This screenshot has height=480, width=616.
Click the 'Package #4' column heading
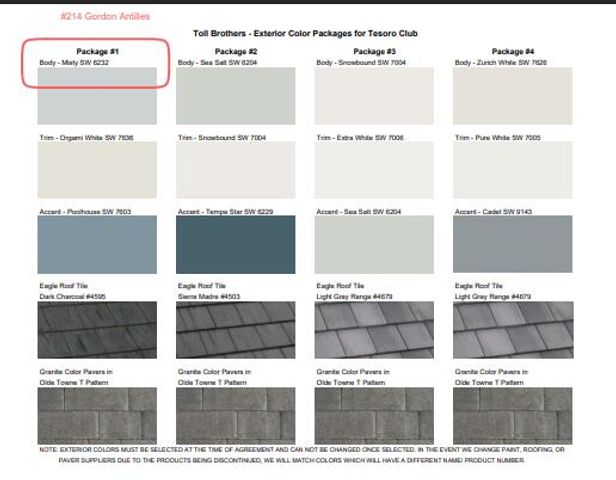(513, 51)
